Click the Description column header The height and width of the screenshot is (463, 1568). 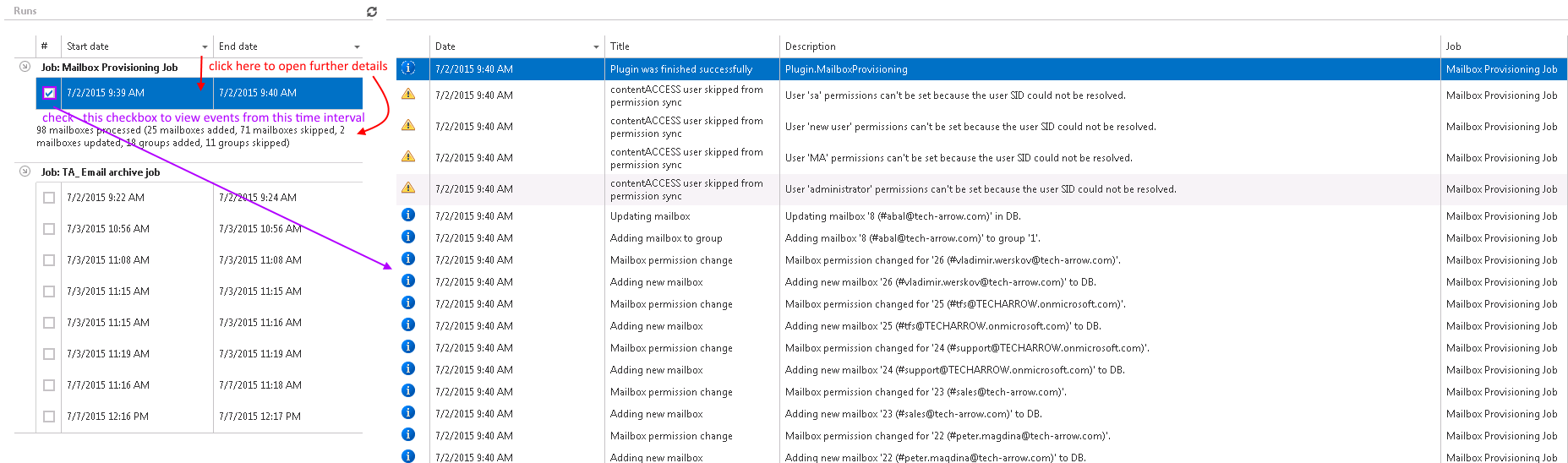(810, 46)
